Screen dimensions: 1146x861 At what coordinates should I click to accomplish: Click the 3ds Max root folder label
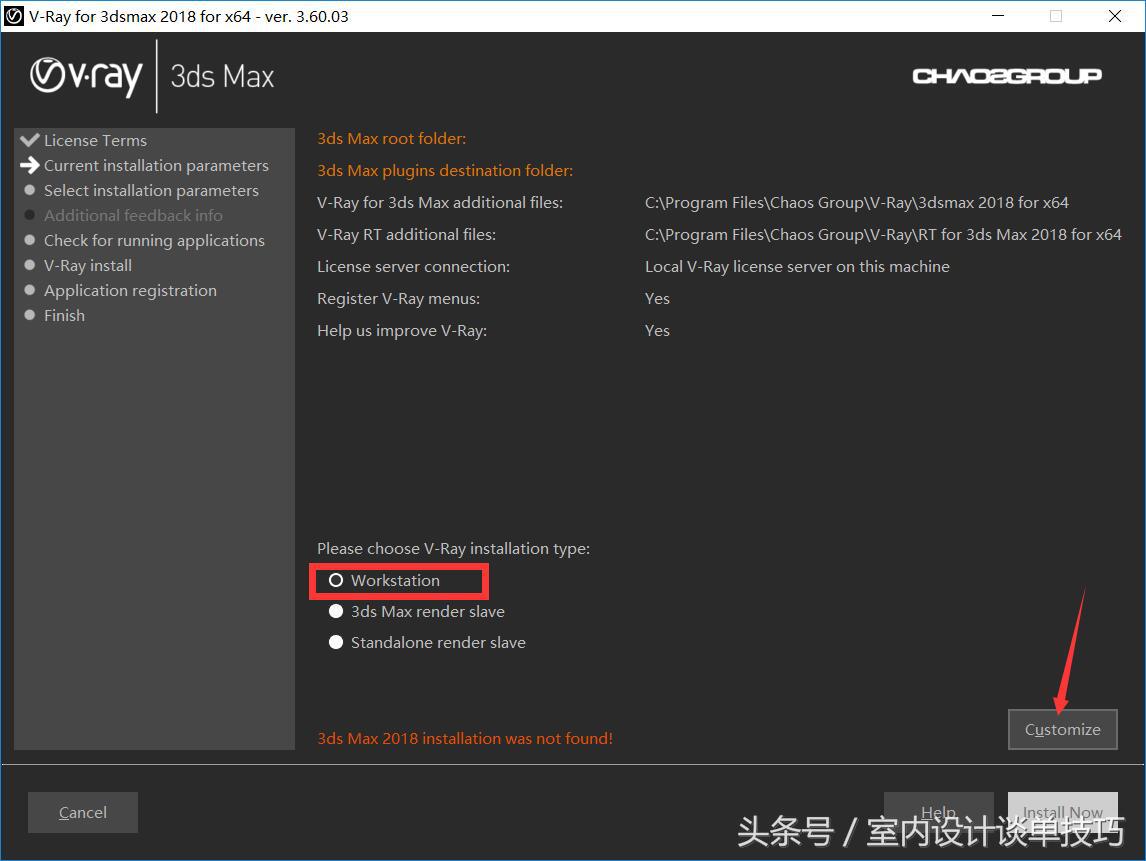(391, 138)
